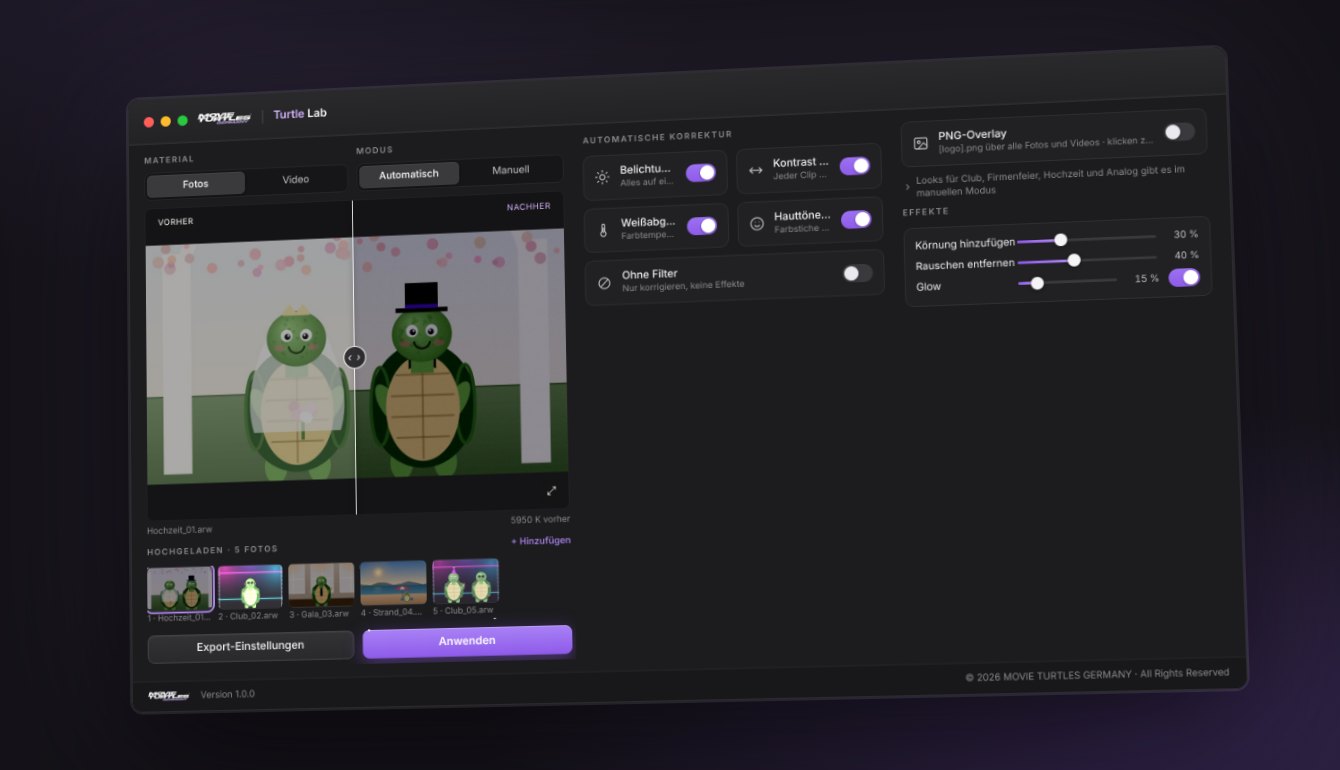Click the crossed-circle Ohne Filter icon
The image size is (1340, 770).
[x=604, y=283]
